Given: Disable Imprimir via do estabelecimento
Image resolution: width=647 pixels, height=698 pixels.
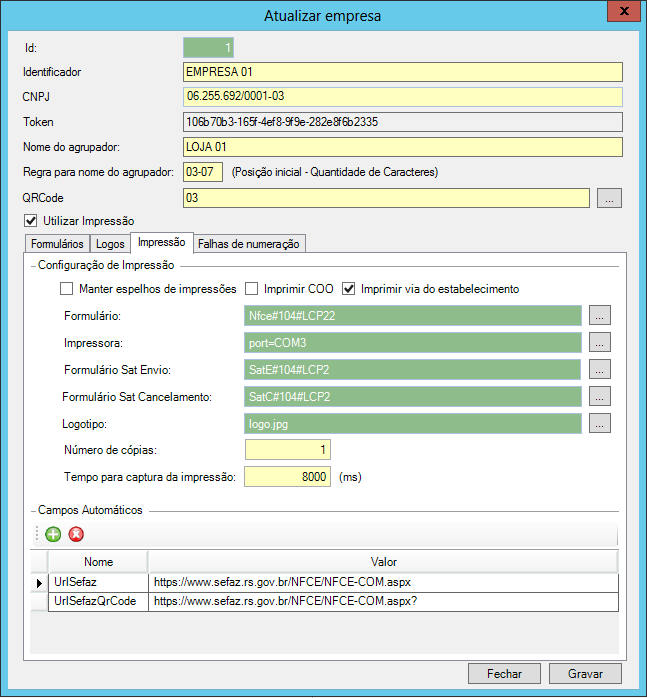Looking at the screenshot, I should point(349,289).
